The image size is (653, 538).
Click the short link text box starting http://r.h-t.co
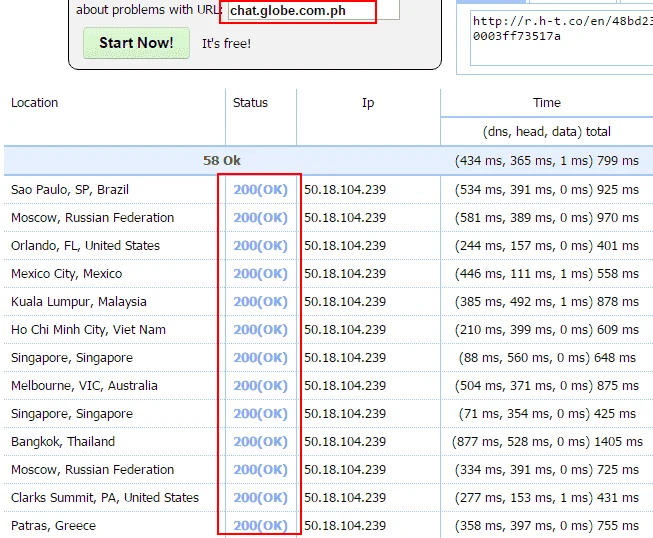[561, 38]
